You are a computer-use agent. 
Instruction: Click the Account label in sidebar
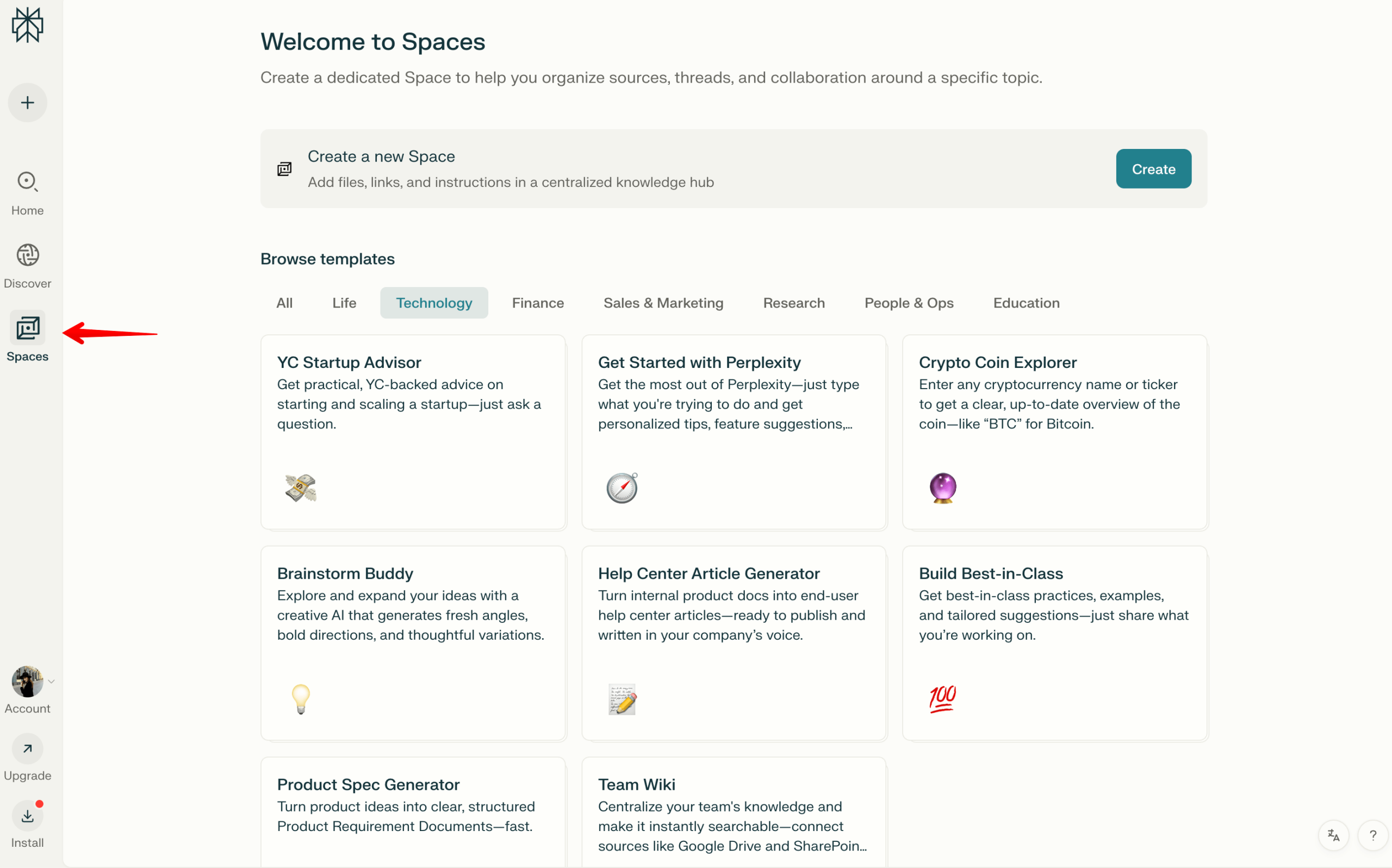(28, 708)
